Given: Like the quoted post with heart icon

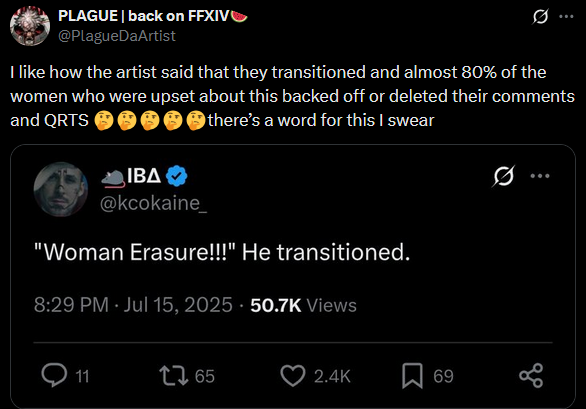Looking at the screenshot, I should 293,376.
